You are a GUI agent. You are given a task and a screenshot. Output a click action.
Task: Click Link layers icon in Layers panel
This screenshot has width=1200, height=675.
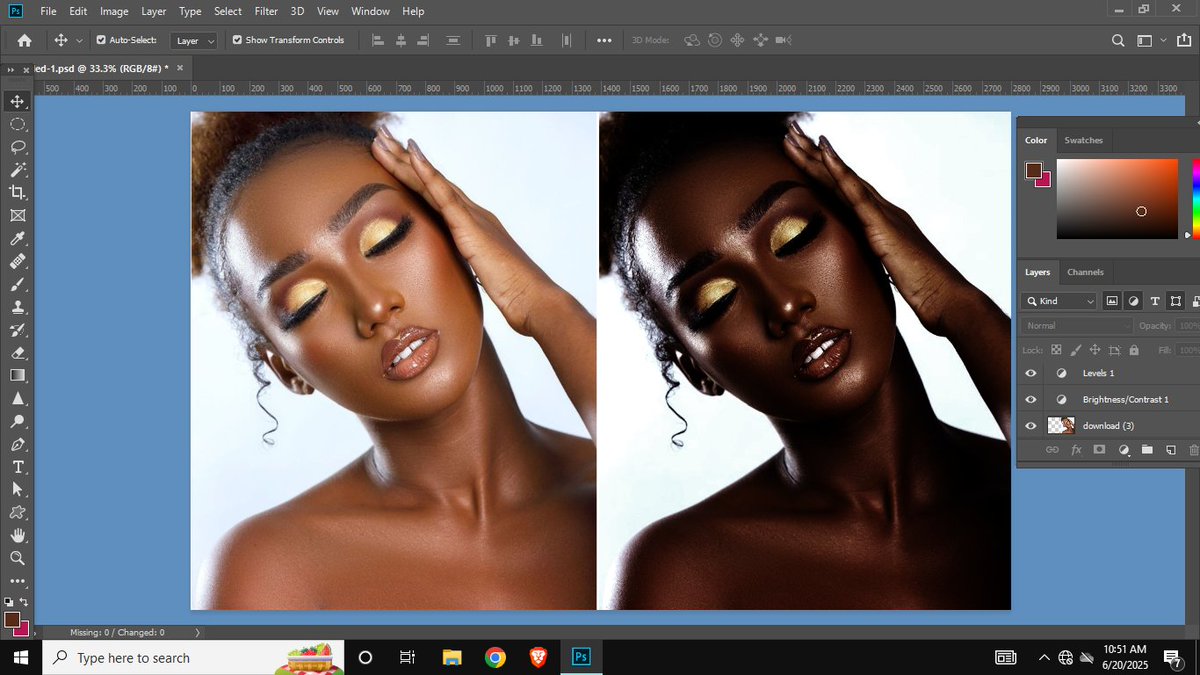1052,451
